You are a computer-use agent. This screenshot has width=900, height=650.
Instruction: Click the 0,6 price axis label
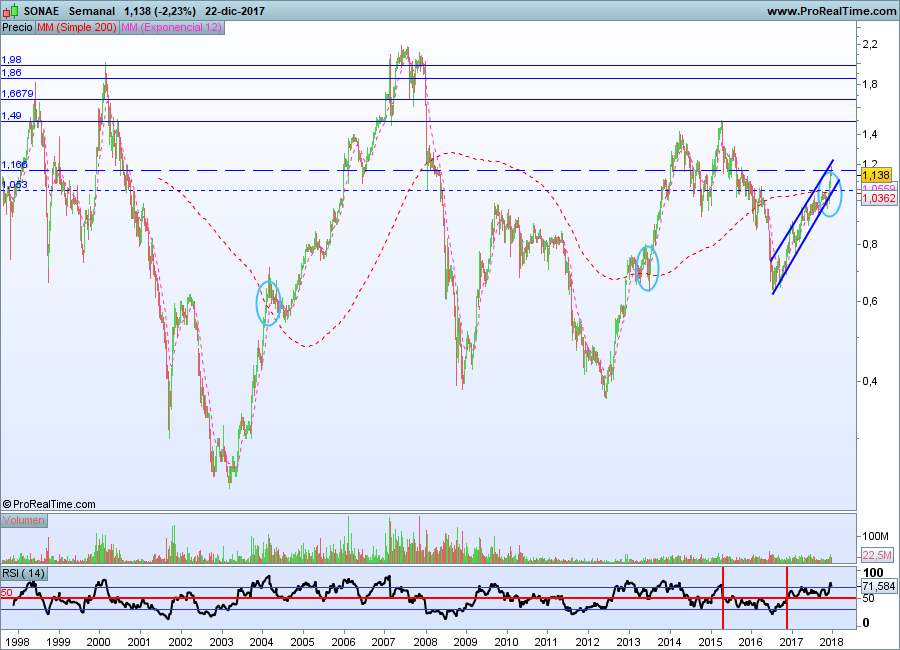click(x=870, y=301)
